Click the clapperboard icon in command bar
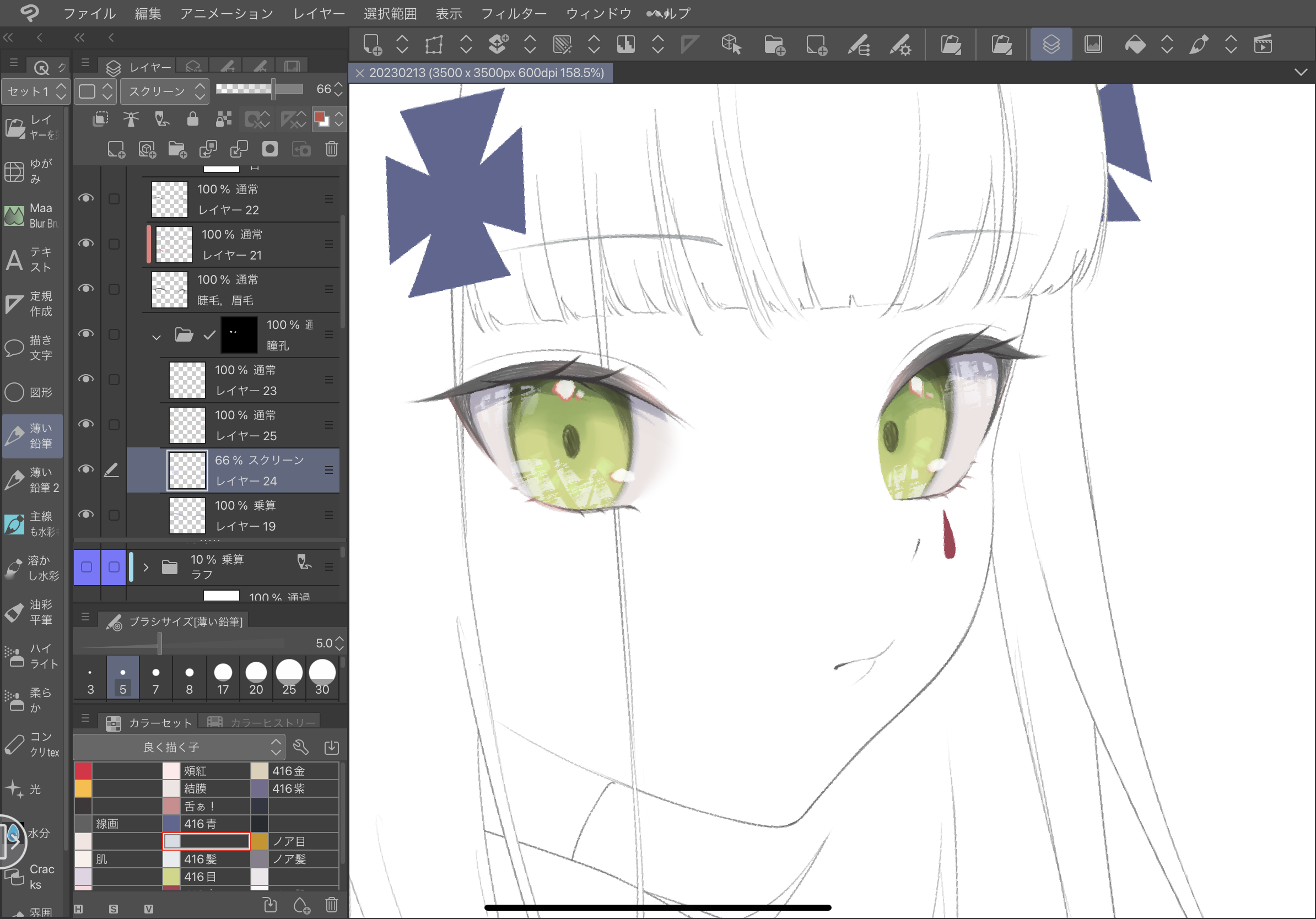This screenshot has width=1316, height=919. pyautogui.click(x=1263, y=45)
